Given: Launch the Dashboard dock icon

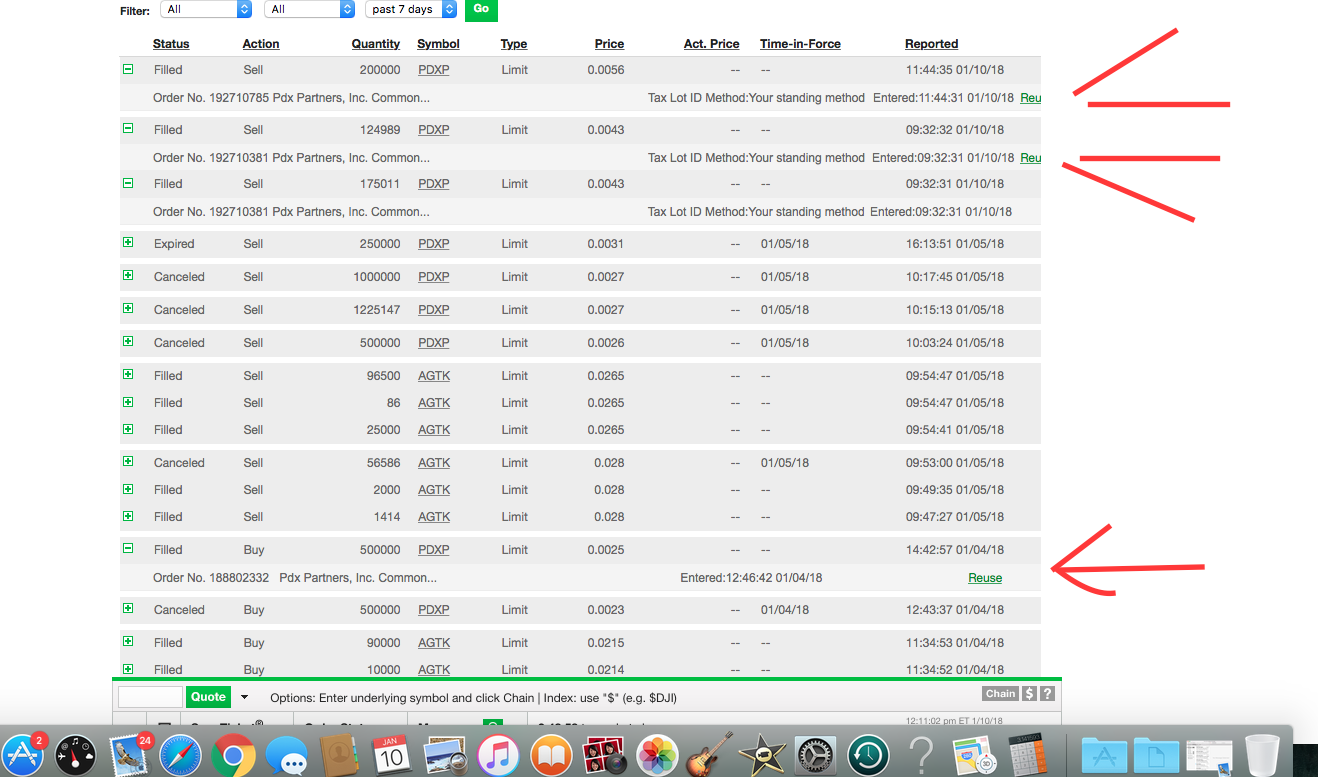Looking at the screenshot, I should click(x=75, y=755).
